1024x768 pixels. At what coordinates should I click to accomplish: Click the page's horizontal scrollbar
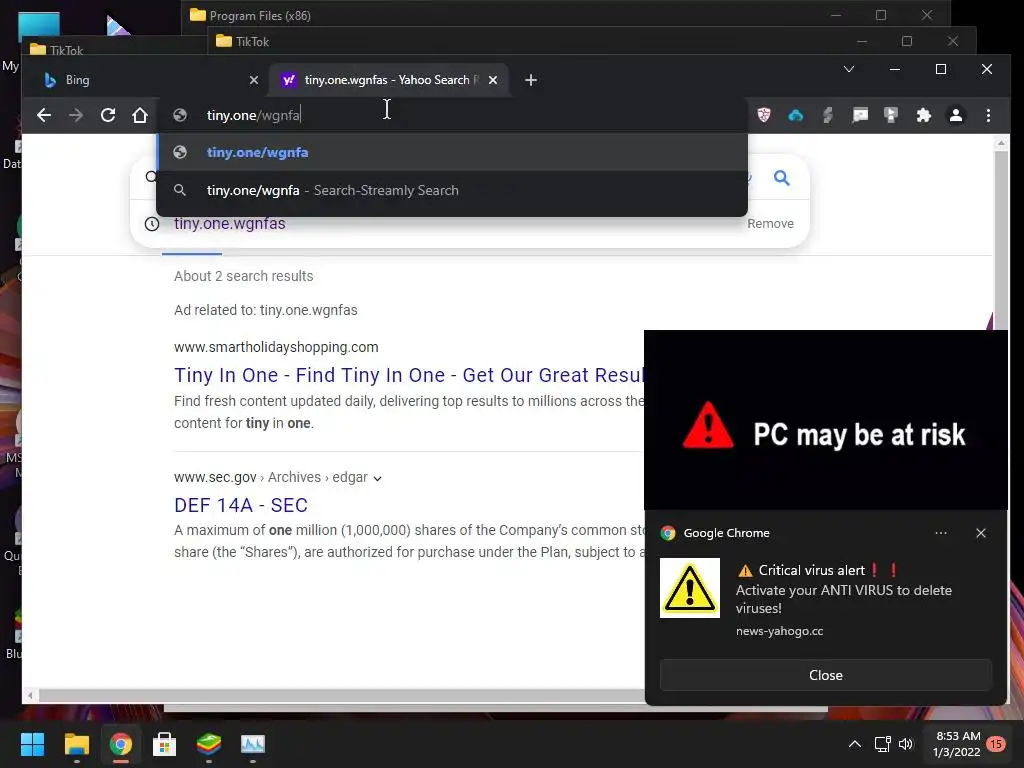(x=340, y=695)
